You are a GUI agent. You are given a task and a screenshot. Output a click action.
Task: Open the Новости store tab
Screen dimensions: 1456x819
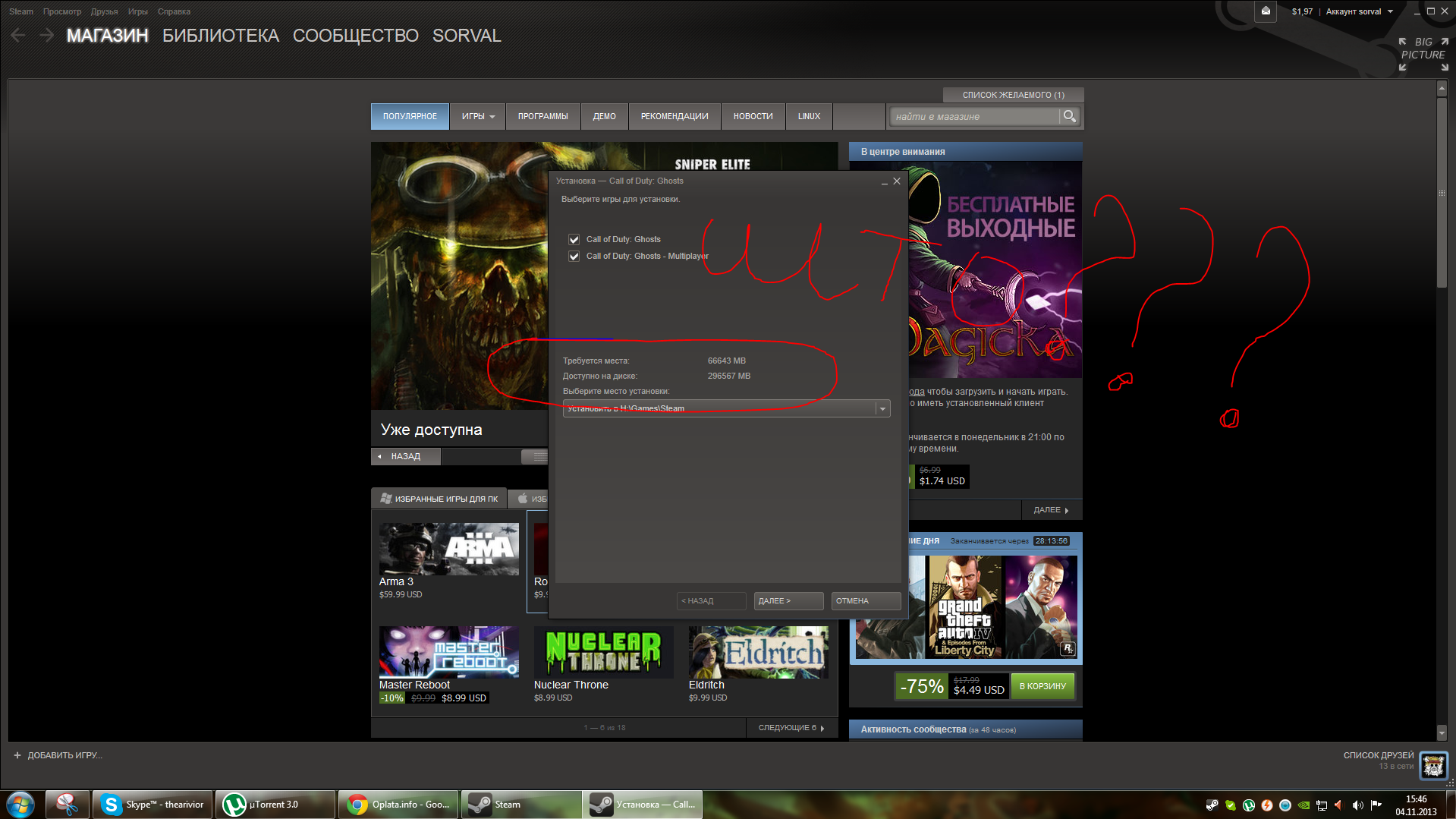(x=753, y=116)
